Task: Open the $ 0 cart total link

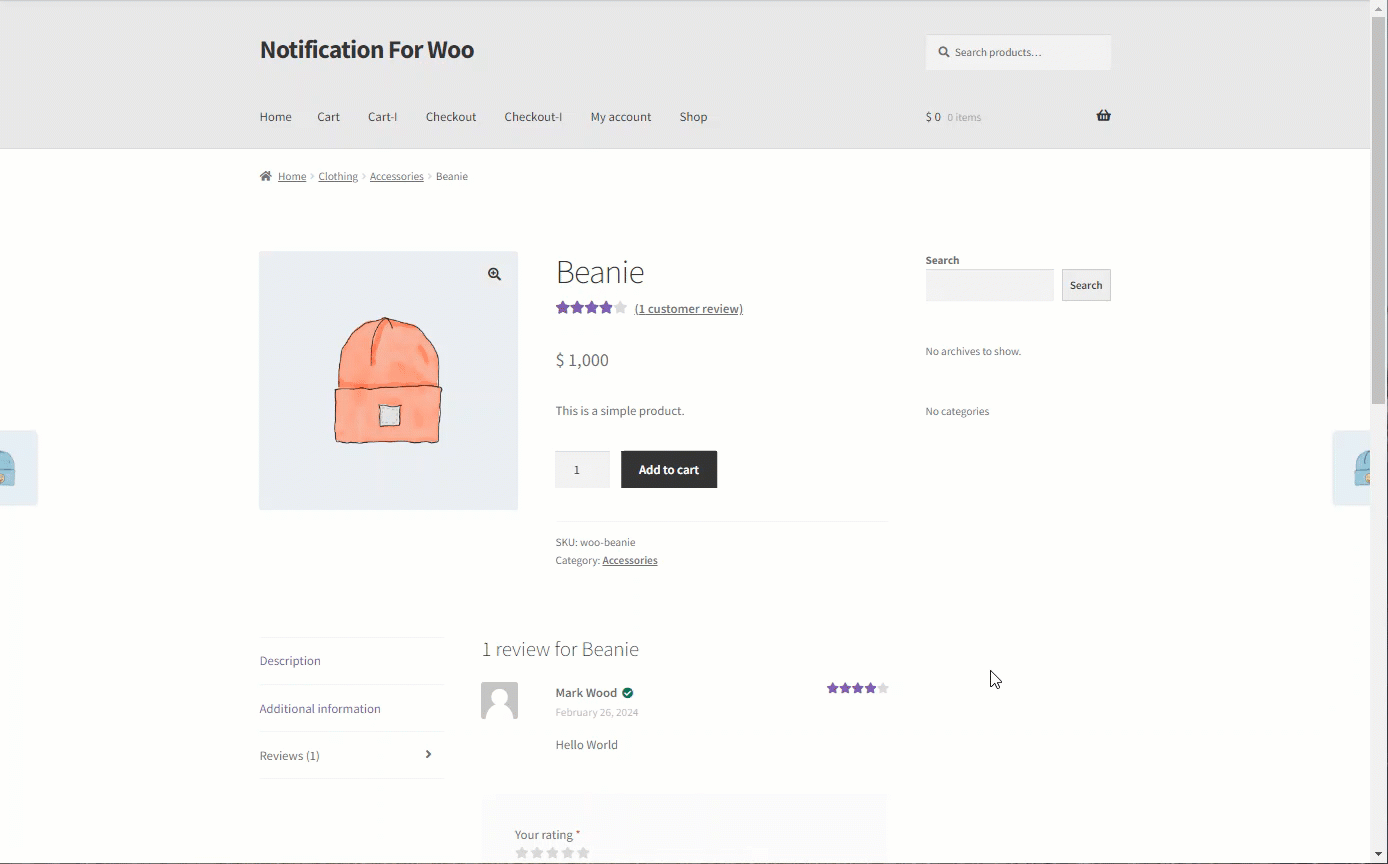Action: 953,117
